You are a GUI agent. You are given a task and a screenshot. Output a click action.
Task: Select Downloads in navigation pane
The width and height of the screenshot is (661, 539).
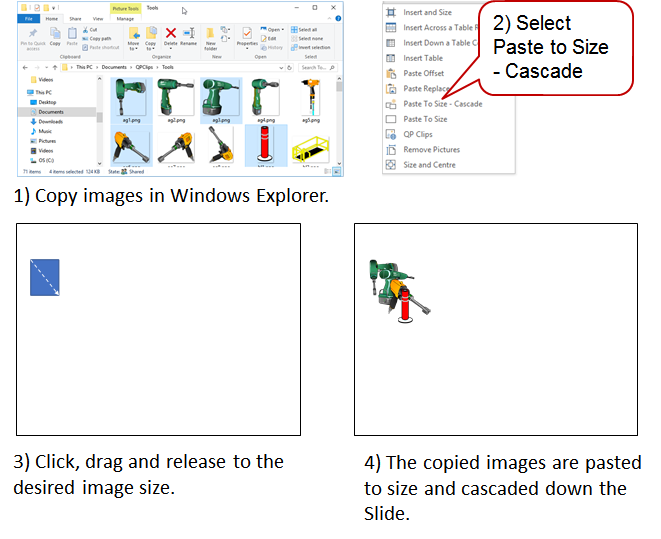click(50, 121)
